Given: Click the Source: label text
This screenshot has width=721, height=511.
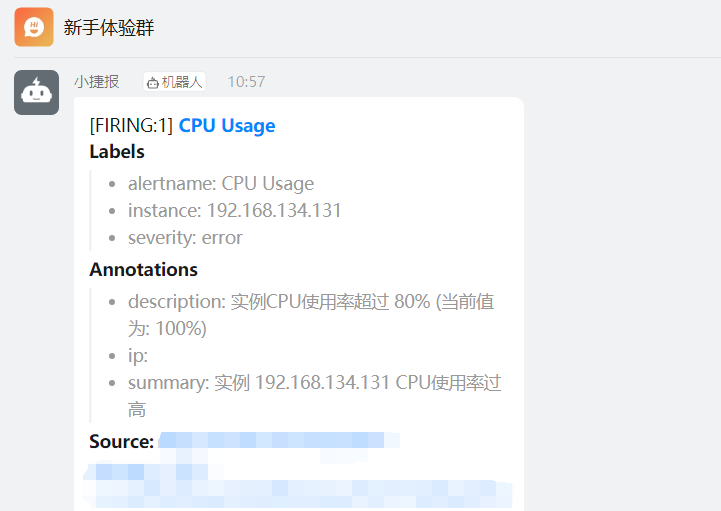Looking at the screenshot, I should point(121,442).
